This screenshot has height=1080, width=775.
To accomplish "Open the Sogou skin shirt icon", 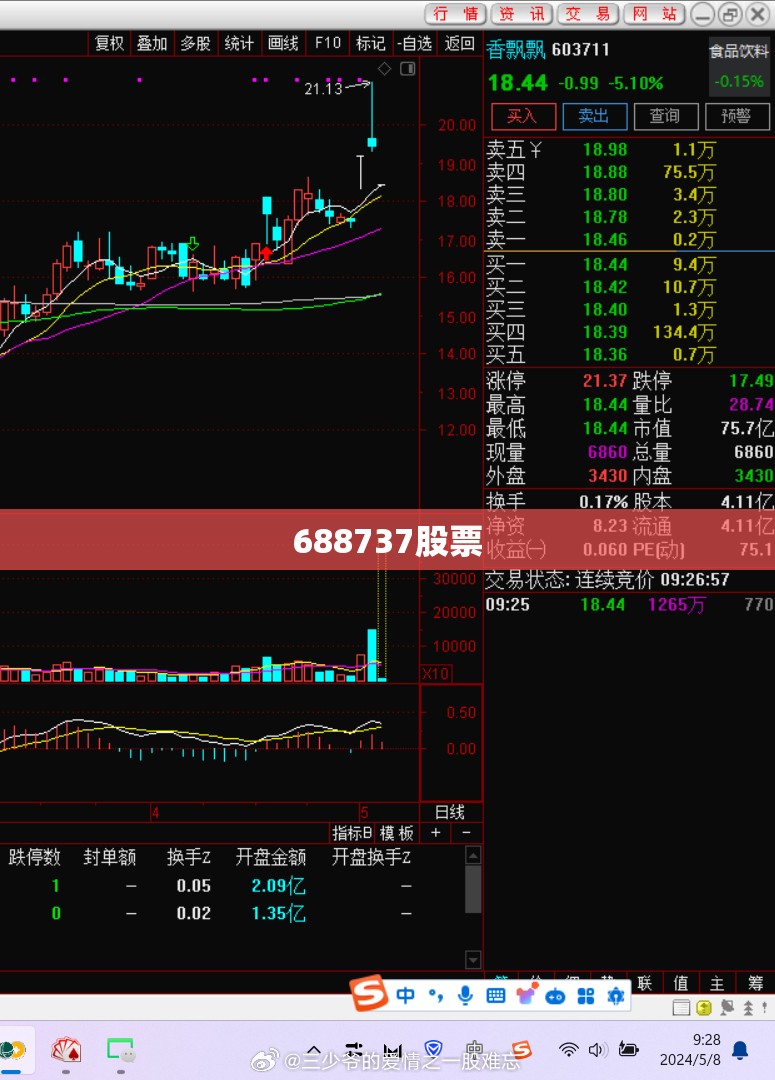I will point(526,994).
